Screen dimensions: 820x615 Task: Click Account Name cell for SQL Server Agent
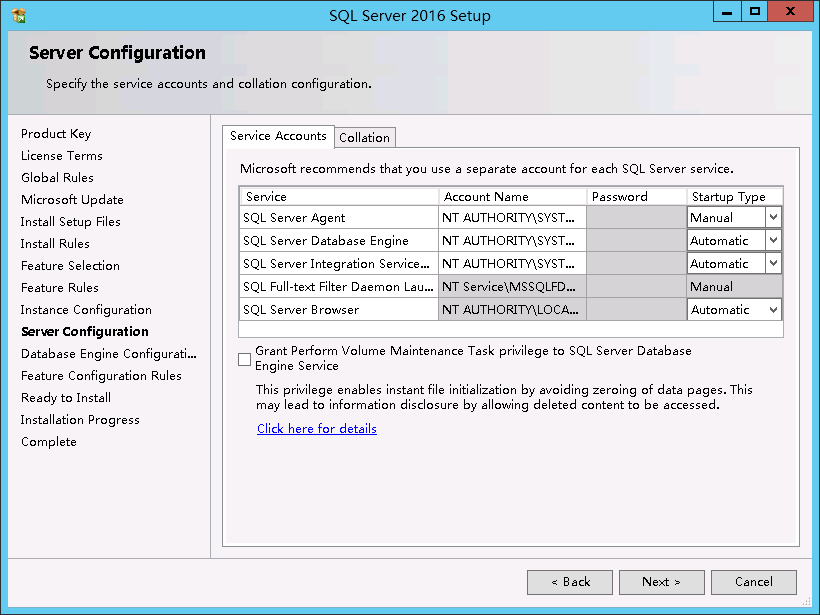tap(512, 217)
